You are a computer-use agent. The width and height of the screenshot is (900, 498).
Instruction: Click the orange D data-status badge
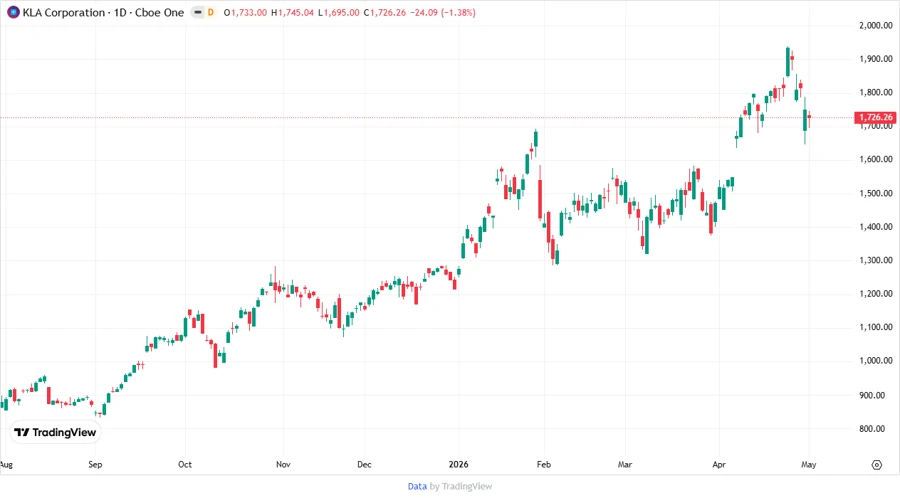(x=211, y=13)
